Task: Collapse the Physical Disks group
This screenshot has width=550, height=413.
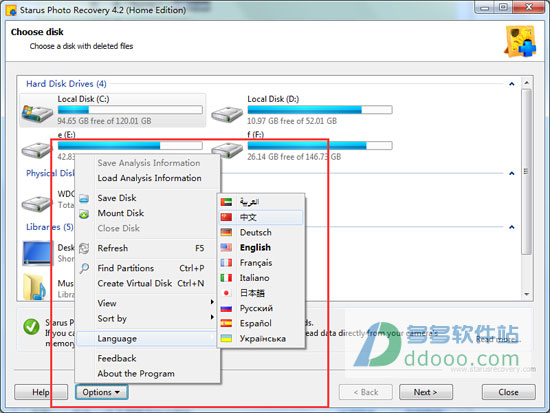Action: click(x=512, y=173)
